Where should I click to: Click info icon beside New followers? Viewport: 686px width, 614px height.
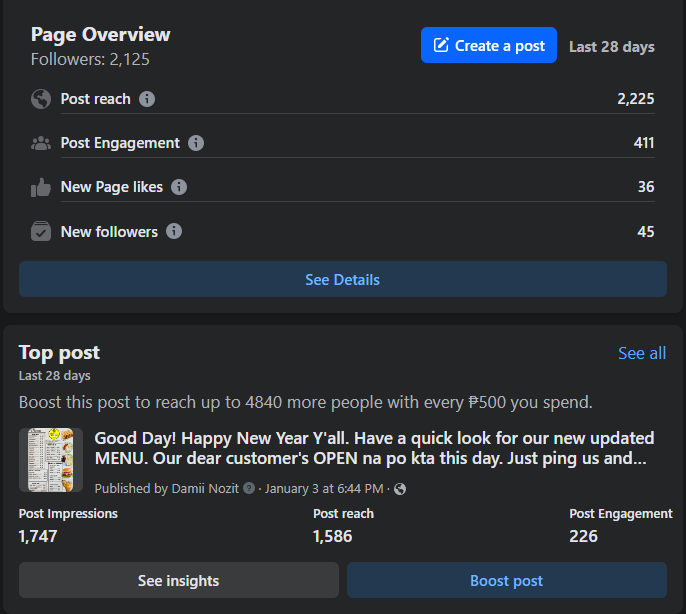174,231
